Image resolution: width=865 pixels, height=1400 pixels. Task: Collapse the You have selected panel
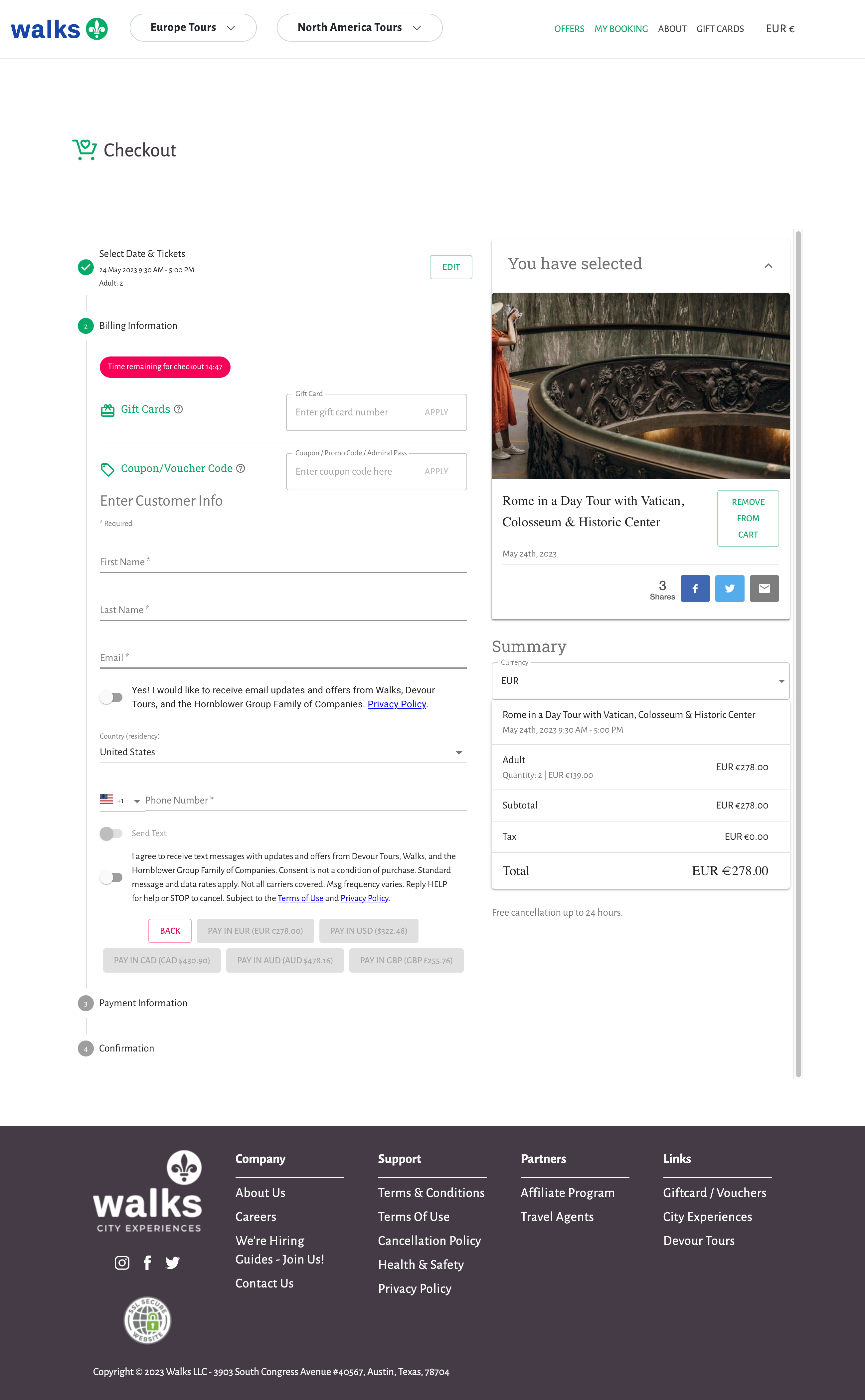[x=768, y=266]
